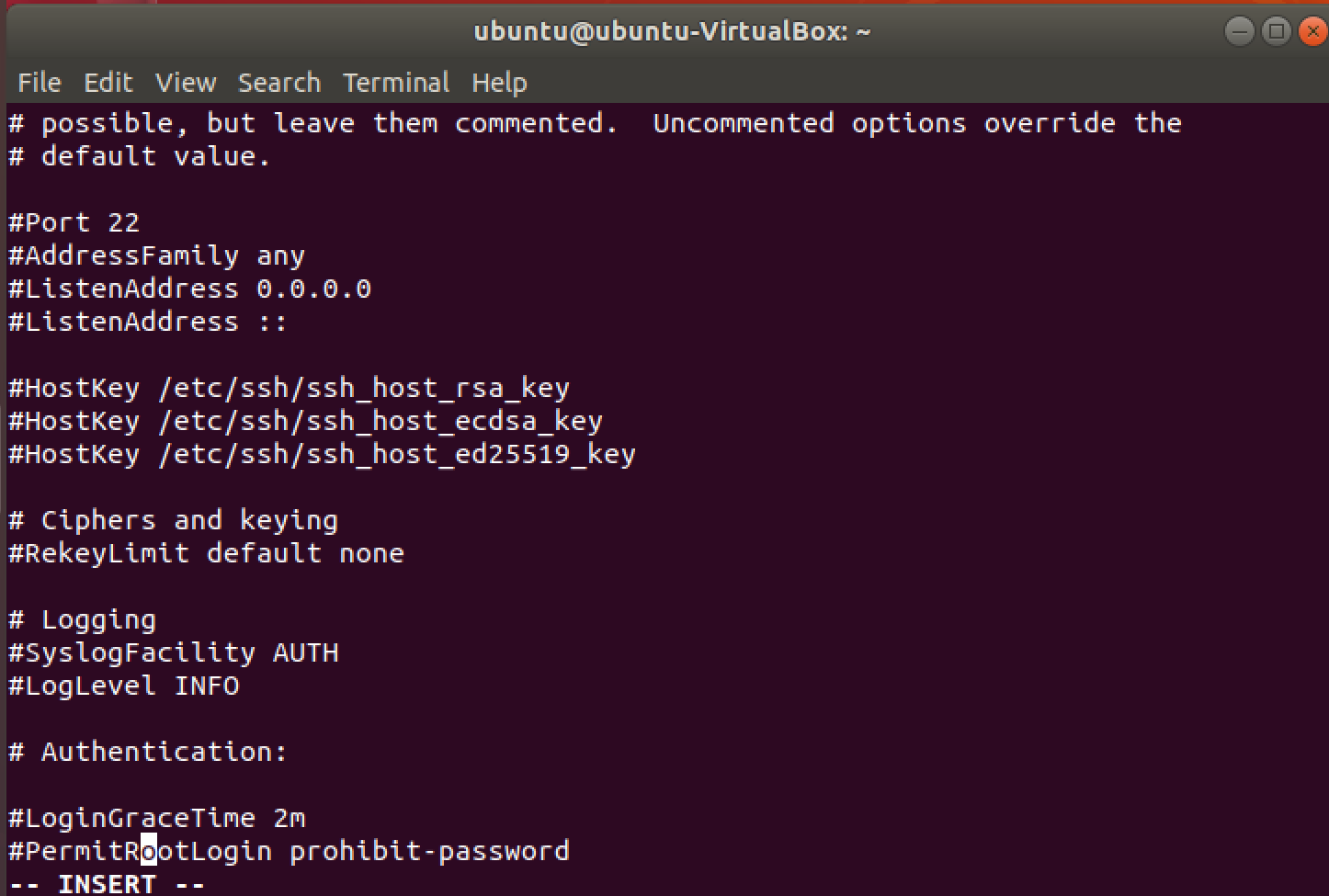Click the #SyslogFacility AUTH line
The image size is (1329, 896).
(174, 653)
